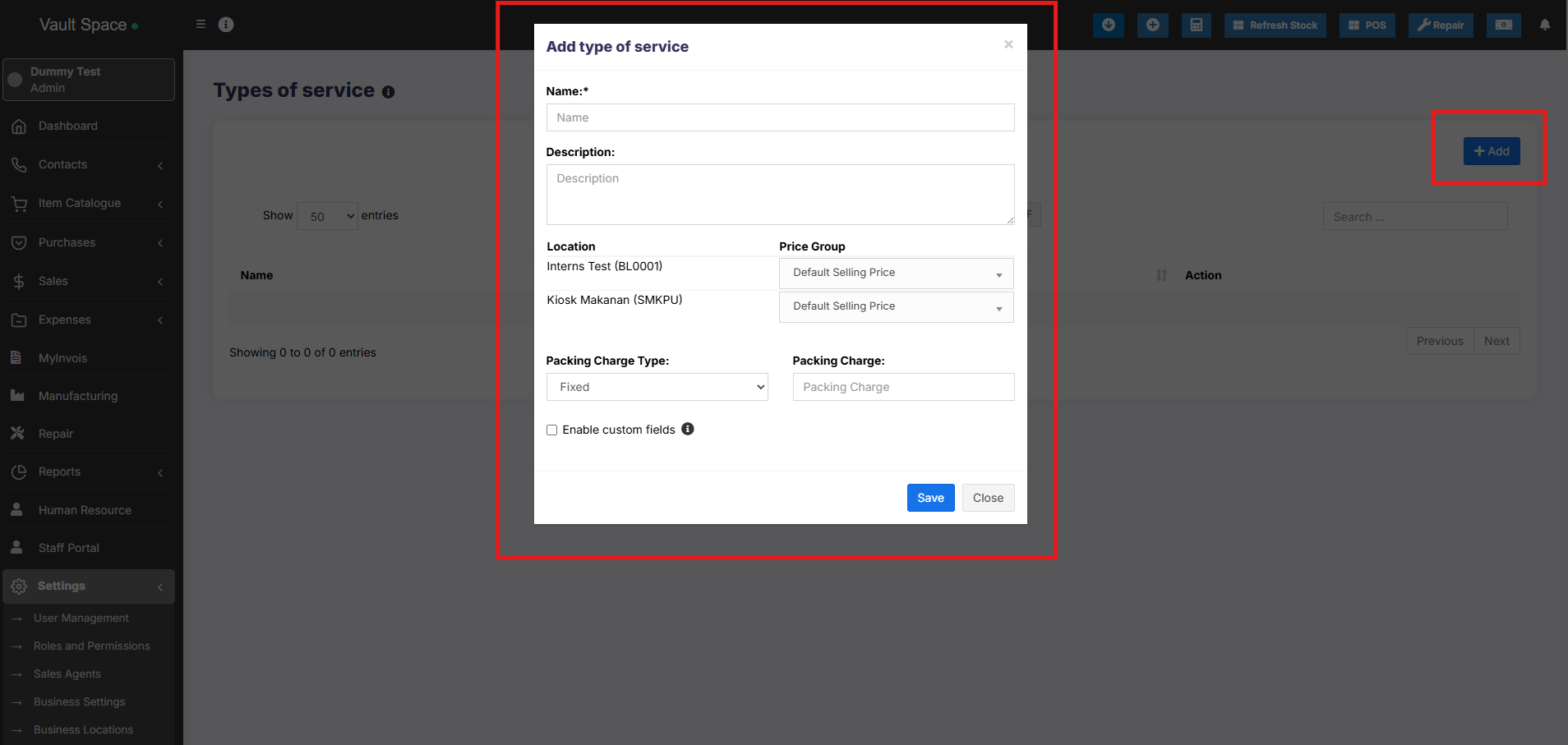Go to Roles and Permissions submenu
1568x745 pixels.
pyautogui.click(x=92, y=646)
